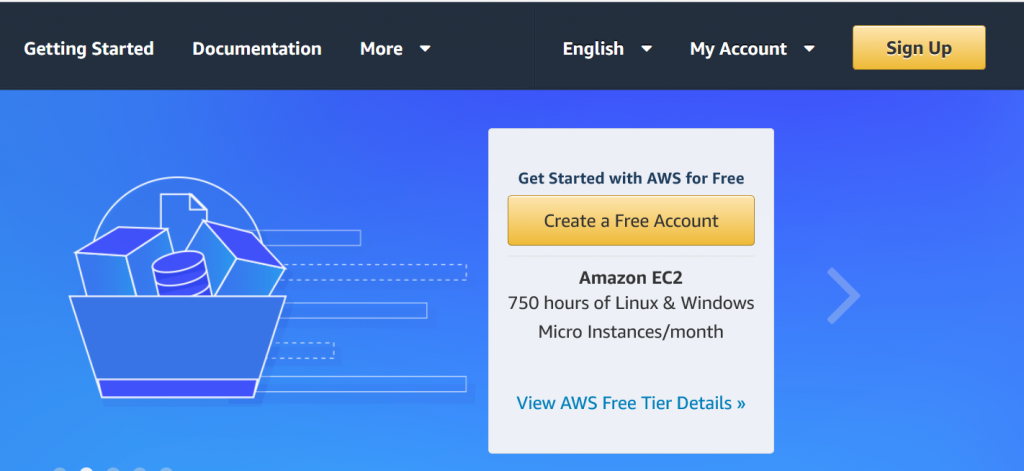Expand the My Account dropdown
This screenshot has width=1024, height=471.
[752, 48]
